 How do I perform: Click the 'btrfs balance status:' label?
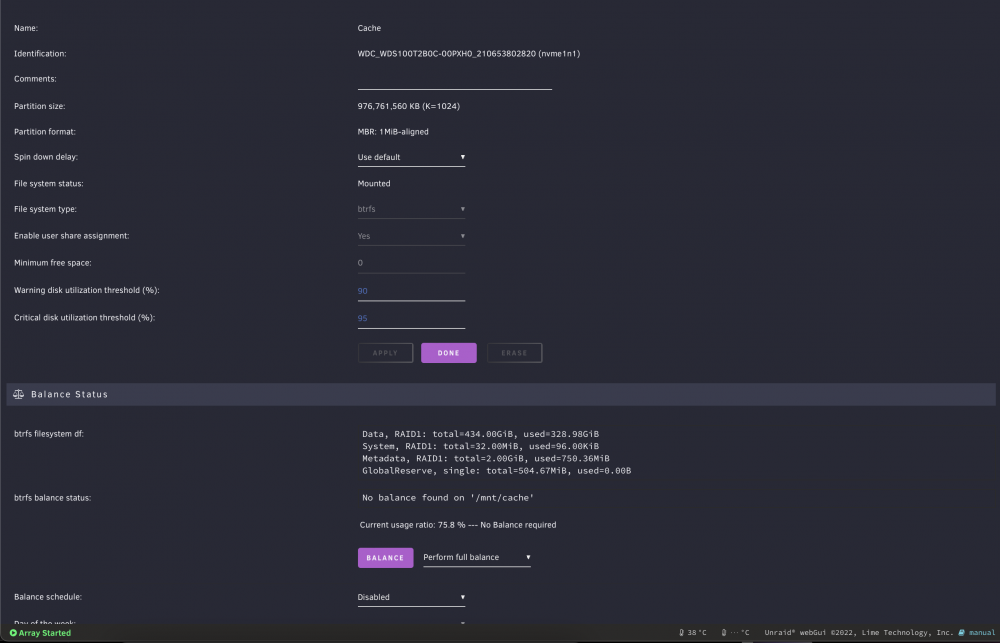(x=52, y=498)
